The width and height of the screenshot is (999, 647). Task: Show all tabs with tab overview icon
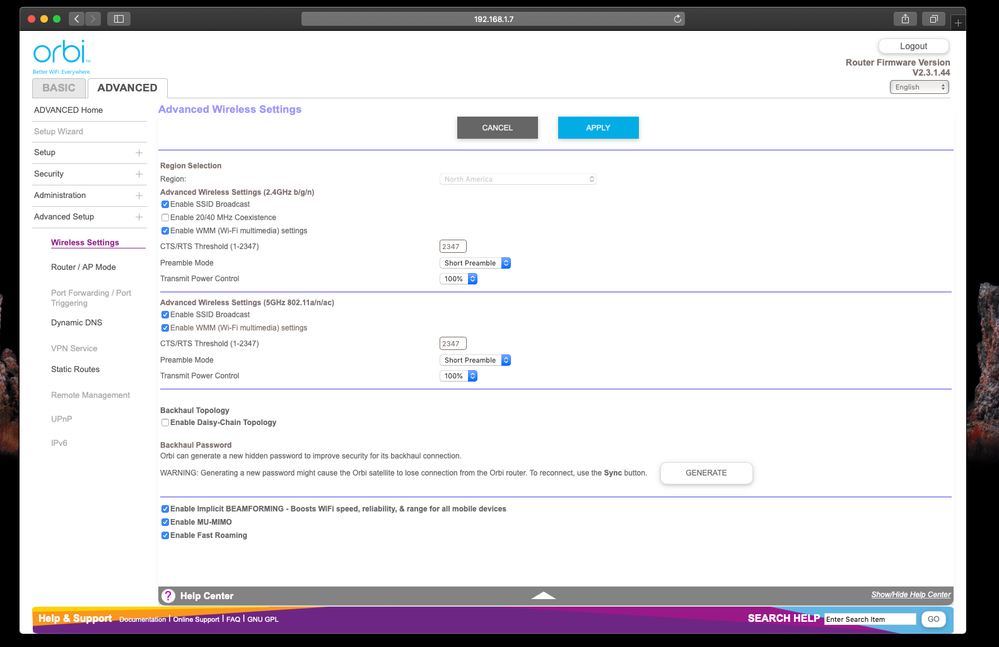933,19
